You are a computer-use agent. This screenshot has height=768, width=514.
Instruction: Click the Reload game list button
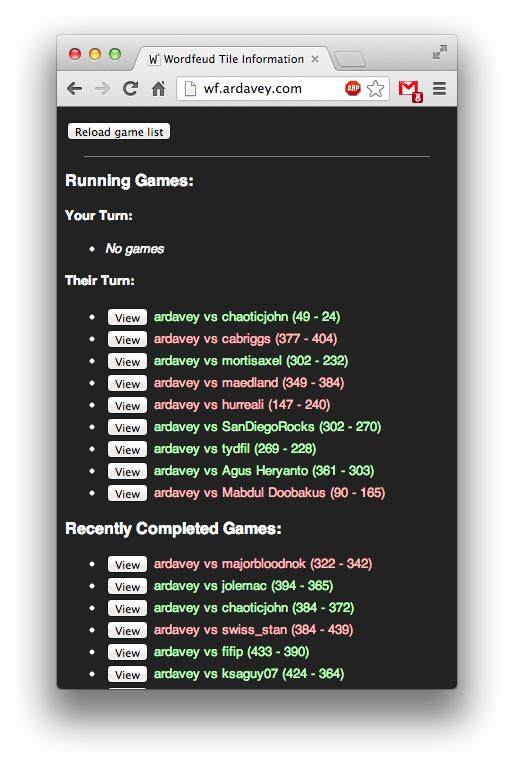(x=119, y=132)
